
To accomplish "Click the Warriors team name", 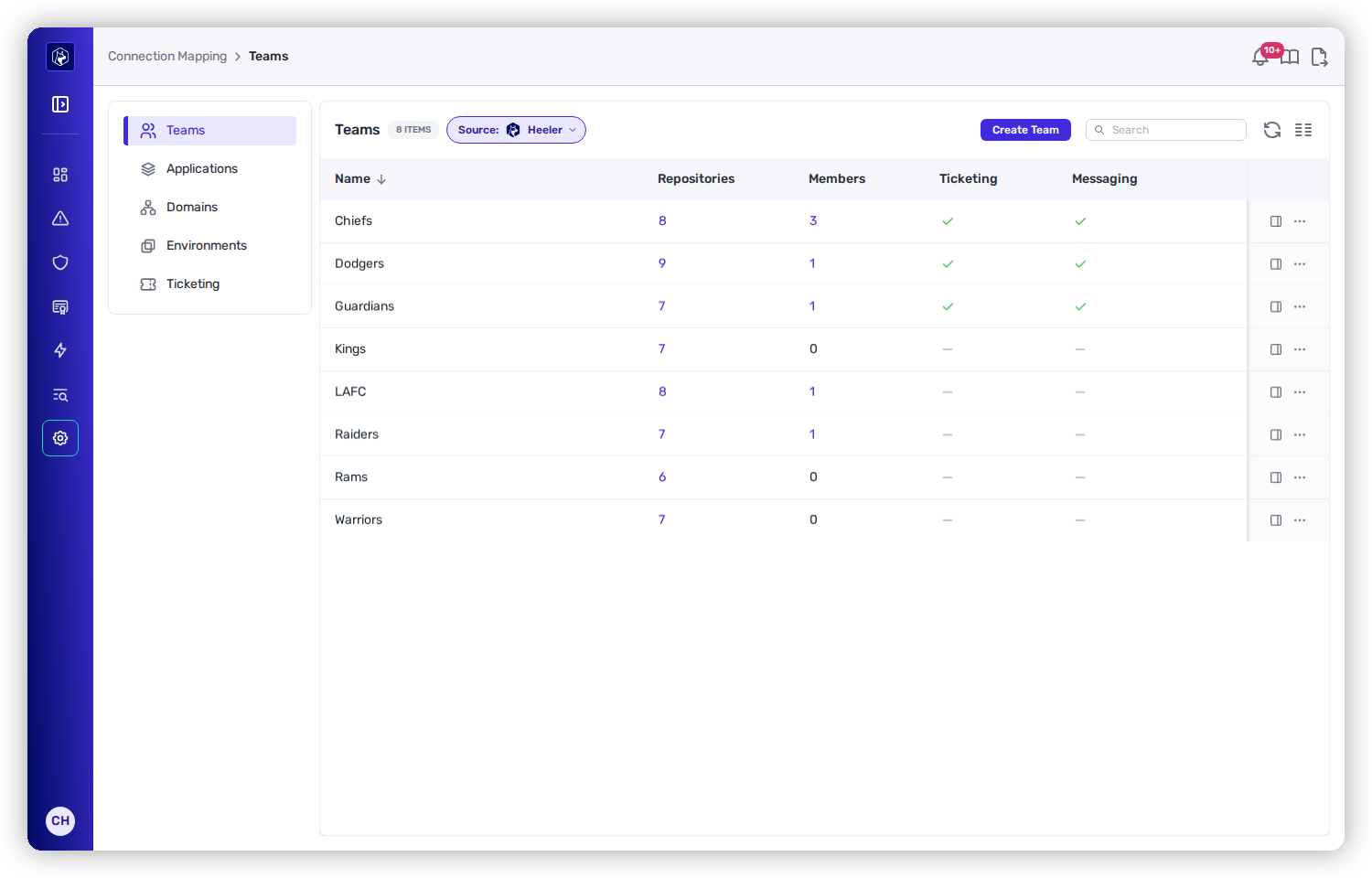I will (359, 519).
